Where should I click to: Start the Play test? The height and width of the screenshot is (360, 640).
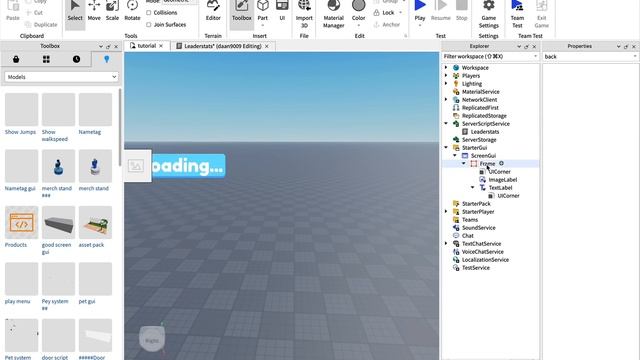click(x=420, y=13)
